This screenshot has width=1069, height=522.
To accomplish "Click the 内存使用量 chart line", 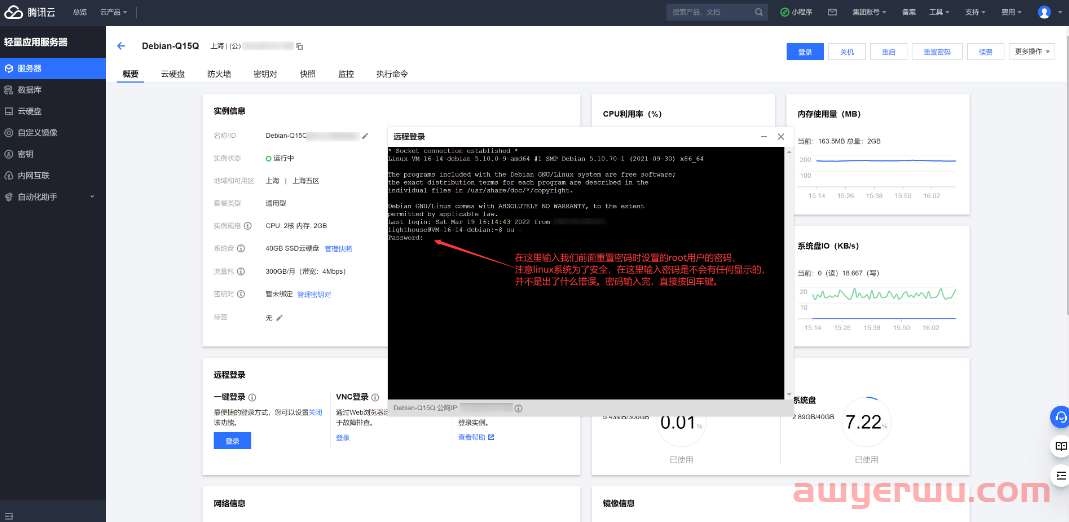I will 886,161.
